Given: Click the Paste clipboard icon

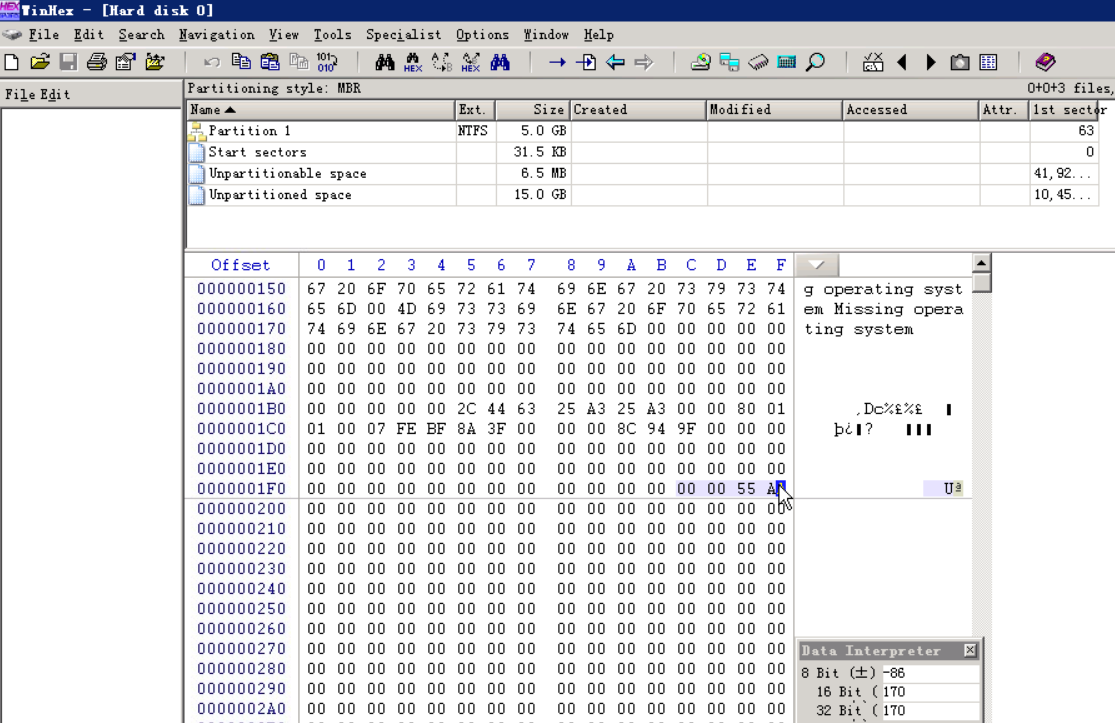Looking at the screenshot, I should (x=270, y=63).
